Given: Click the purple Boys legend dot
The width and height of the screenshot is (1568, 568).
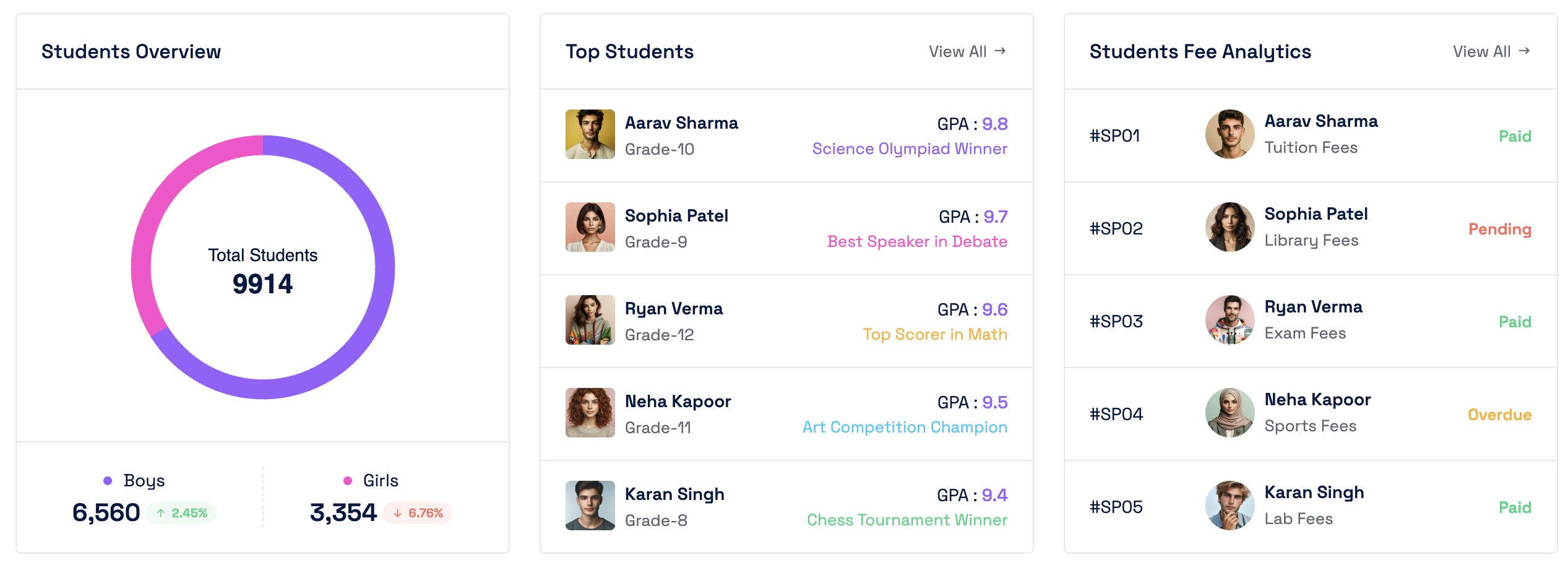Looking at the screenshot, I should 108,481.
